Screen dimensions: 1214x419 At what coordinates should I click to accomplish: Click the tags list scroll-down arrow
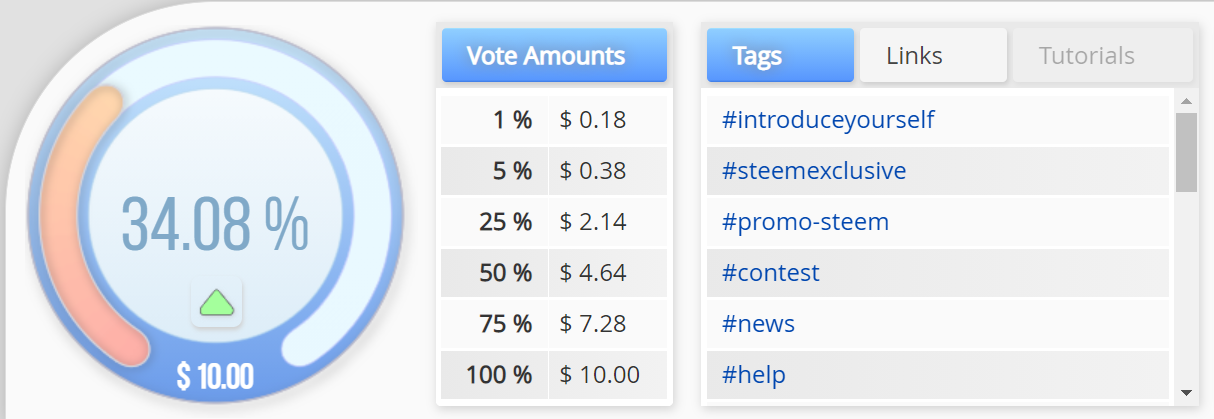pos(1186,392)
